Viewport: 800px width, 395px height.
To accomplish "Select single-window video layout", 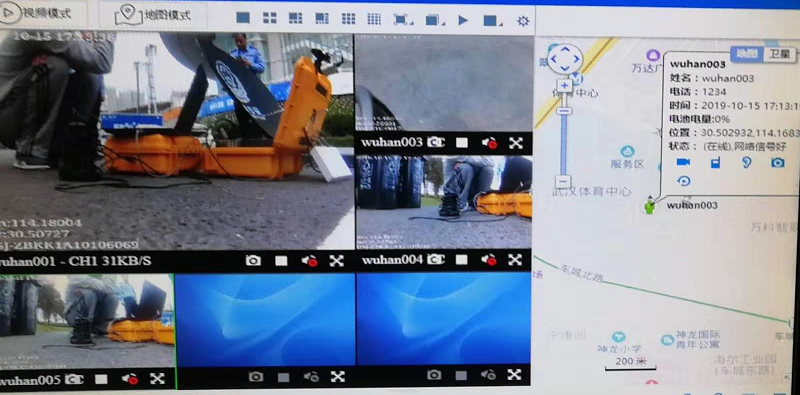I will pyautogui.click(x=243, y=18).
